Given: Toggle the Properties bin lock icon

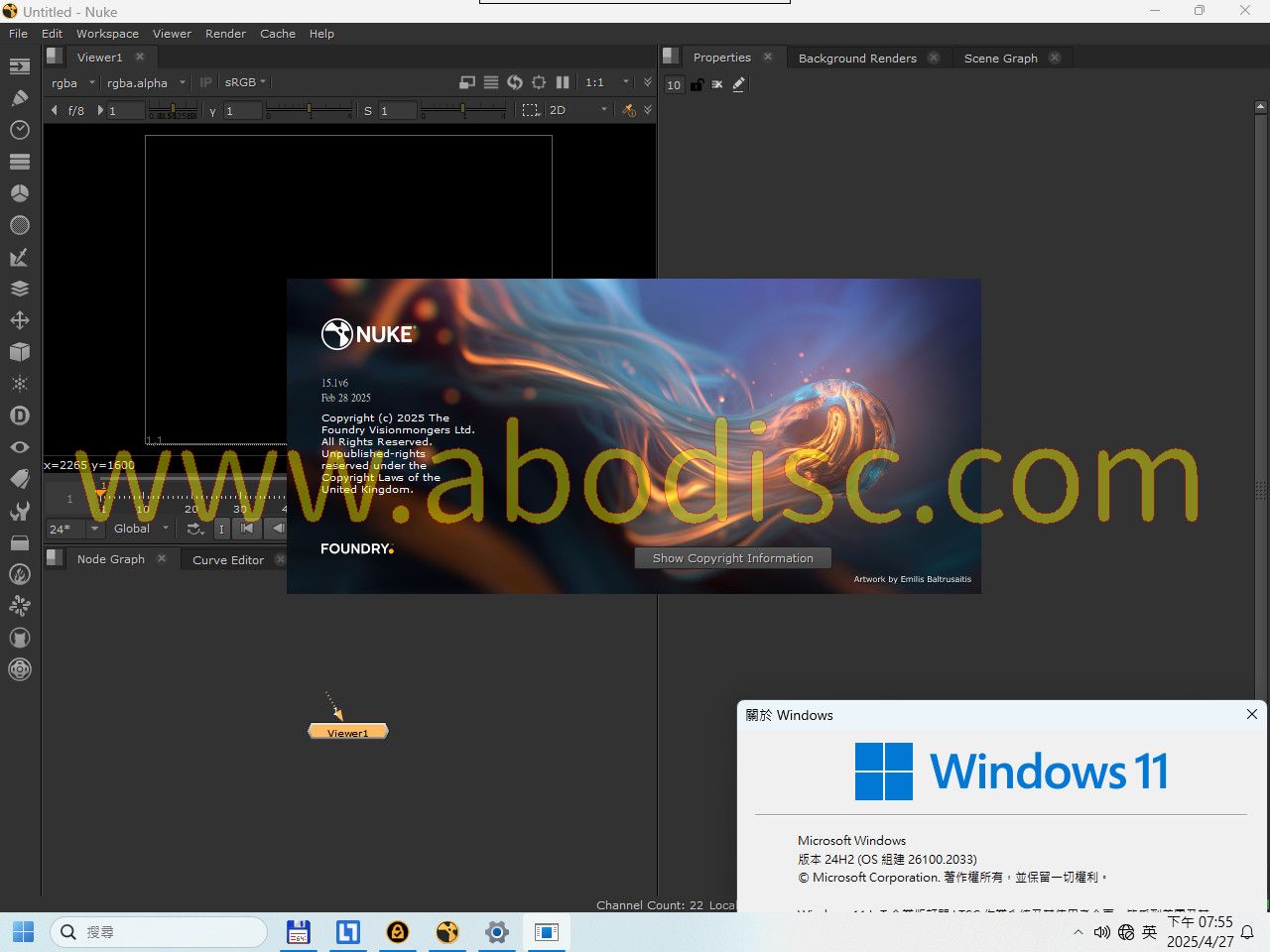Looking at the screenshot, I should 697,84.
